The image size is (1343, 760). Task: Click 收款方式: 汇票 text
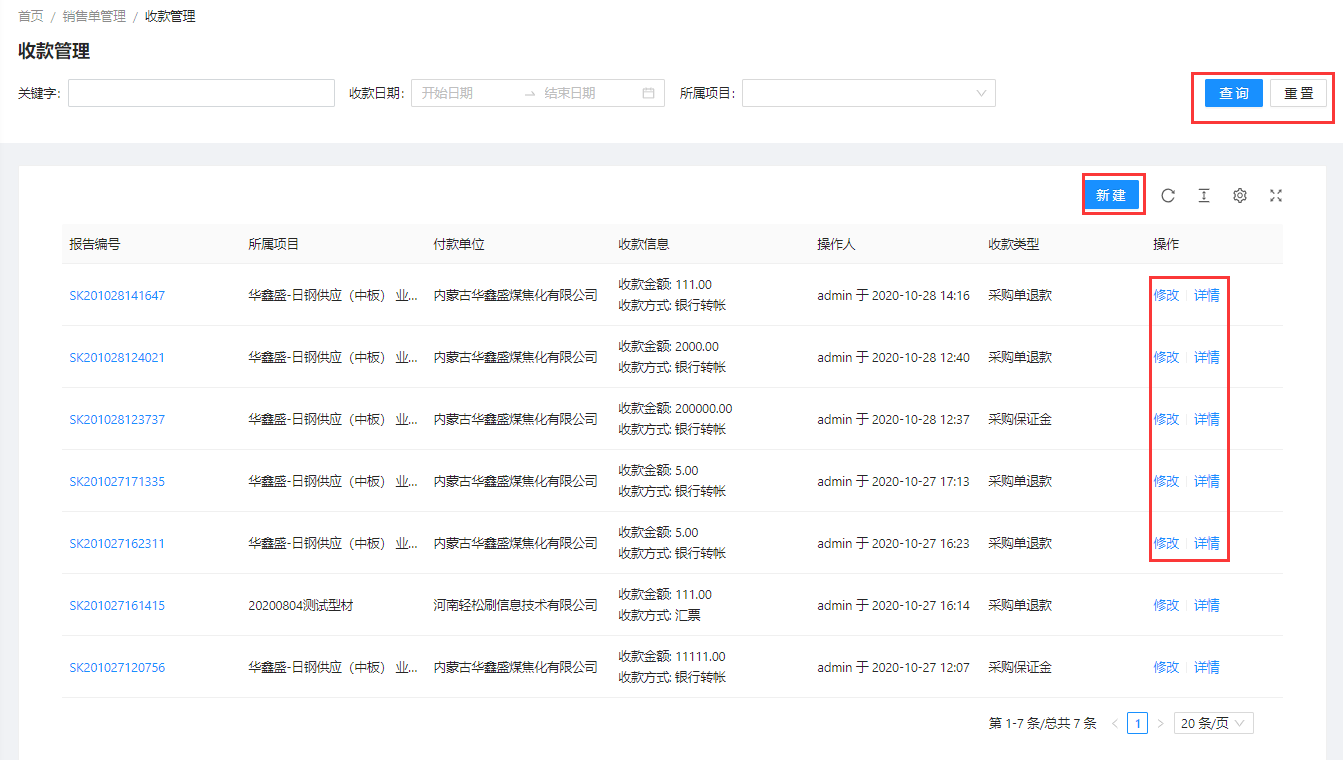660,616
